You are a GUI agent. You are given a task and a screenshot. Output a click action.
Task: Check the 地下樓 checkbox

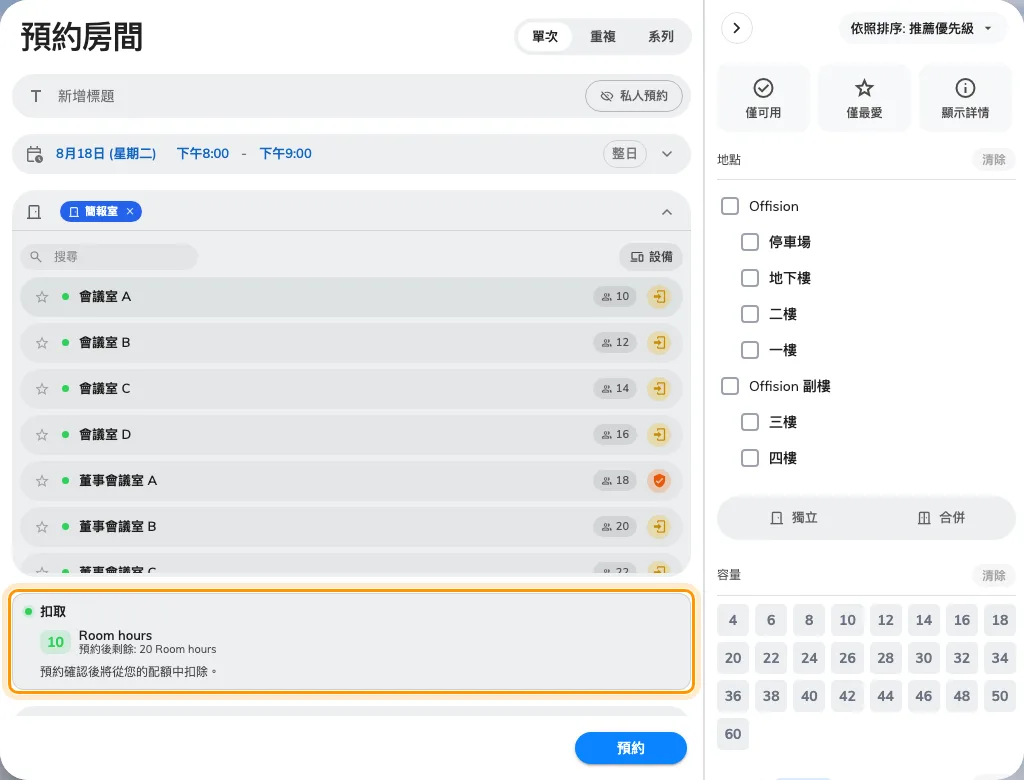pyautogui.click(x=750, y=278)
